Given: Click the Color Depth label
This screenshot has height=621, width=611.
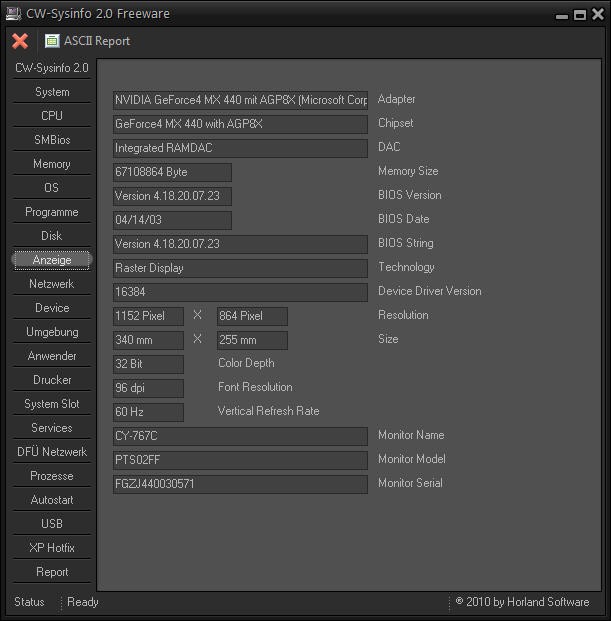Looking at the screenshot, I should (x=246, y=363).
